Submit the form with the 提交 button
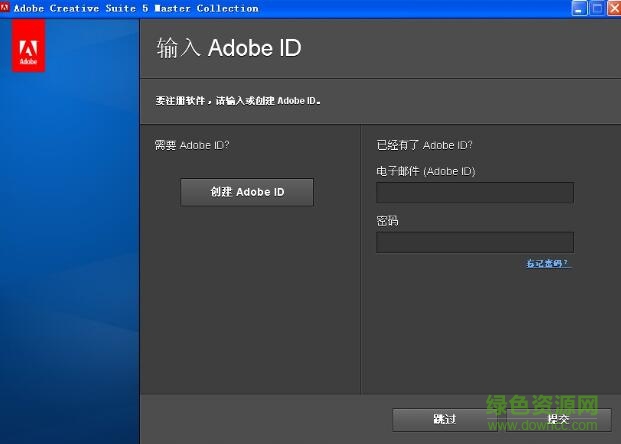 [558, 419]
